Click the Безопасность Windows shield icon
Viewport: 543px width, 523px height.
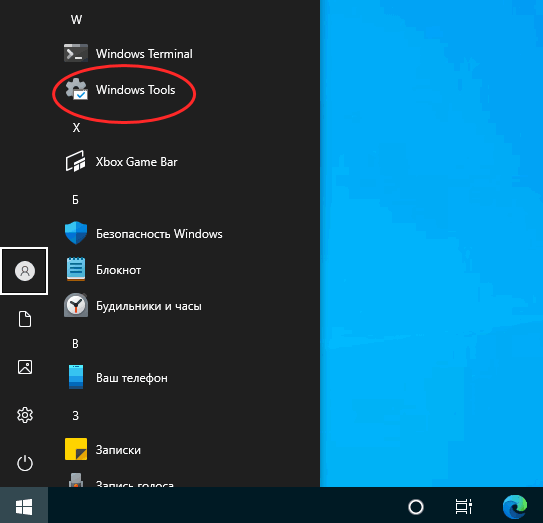[76, 233]
